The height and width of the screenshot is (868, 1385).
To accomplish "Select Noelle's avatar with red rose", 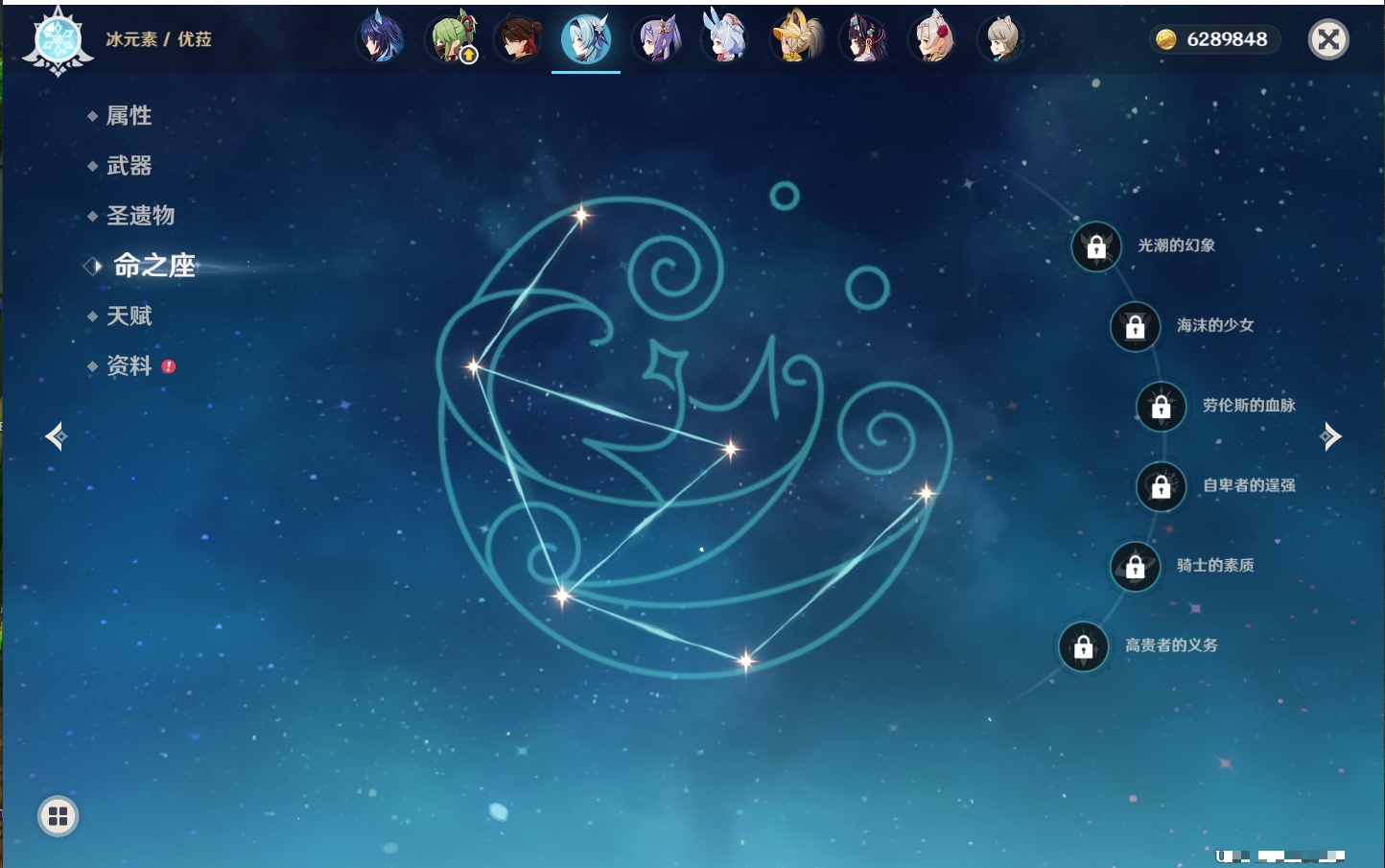I will [933, 38].
